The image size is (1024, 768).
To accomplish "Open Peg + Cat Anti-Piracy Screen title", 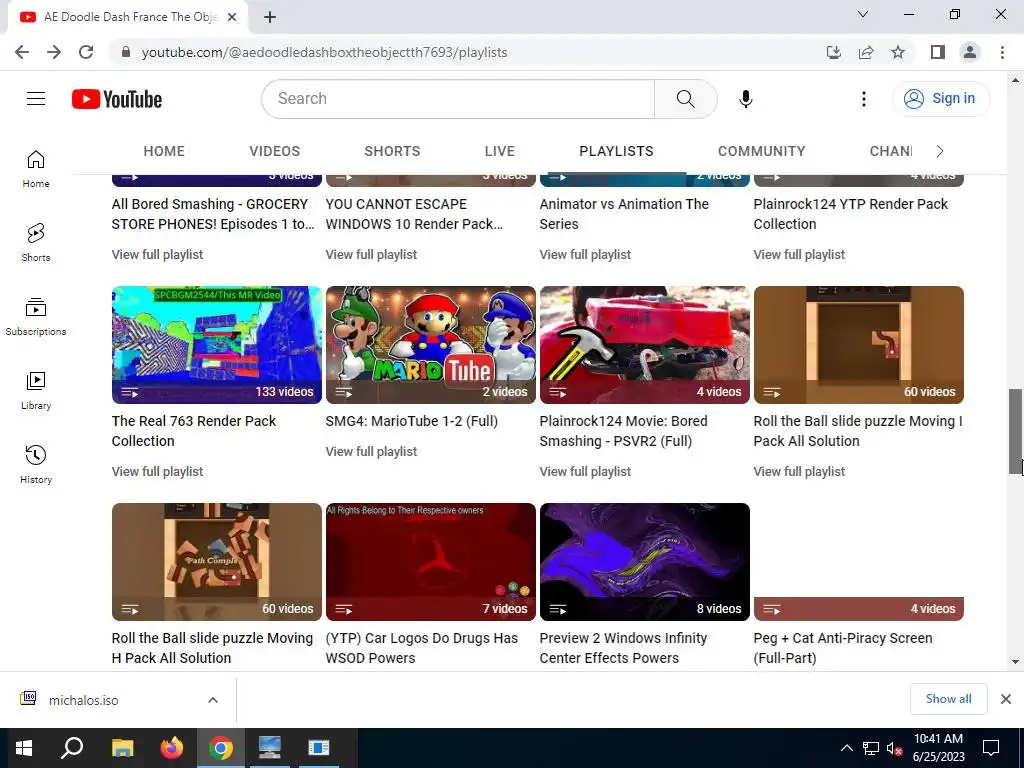I will pyautogui.click(x=842, y=648).
